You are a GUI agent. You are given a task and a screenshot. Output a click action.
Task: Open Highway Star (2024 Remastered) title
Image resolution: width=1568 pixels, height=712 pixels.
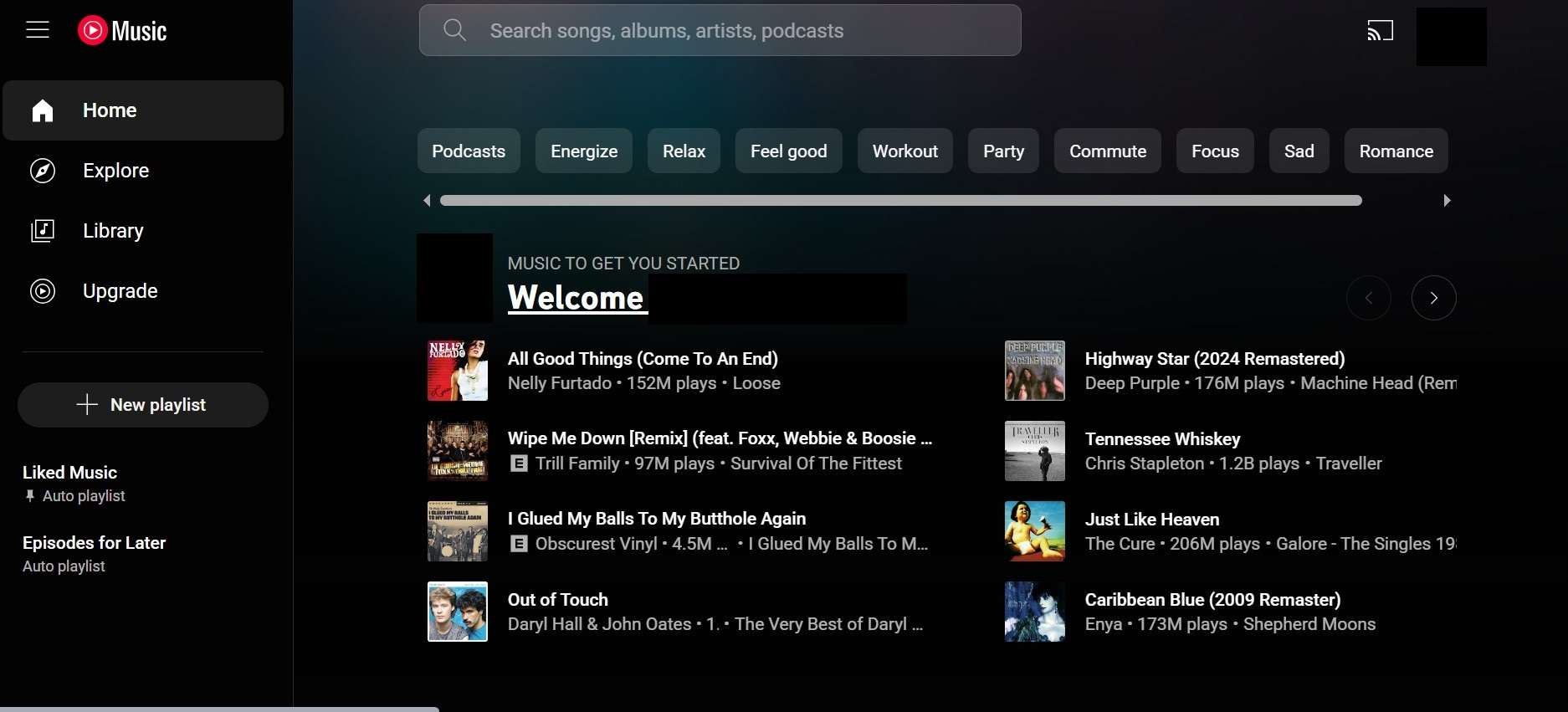coord(1215,359)
